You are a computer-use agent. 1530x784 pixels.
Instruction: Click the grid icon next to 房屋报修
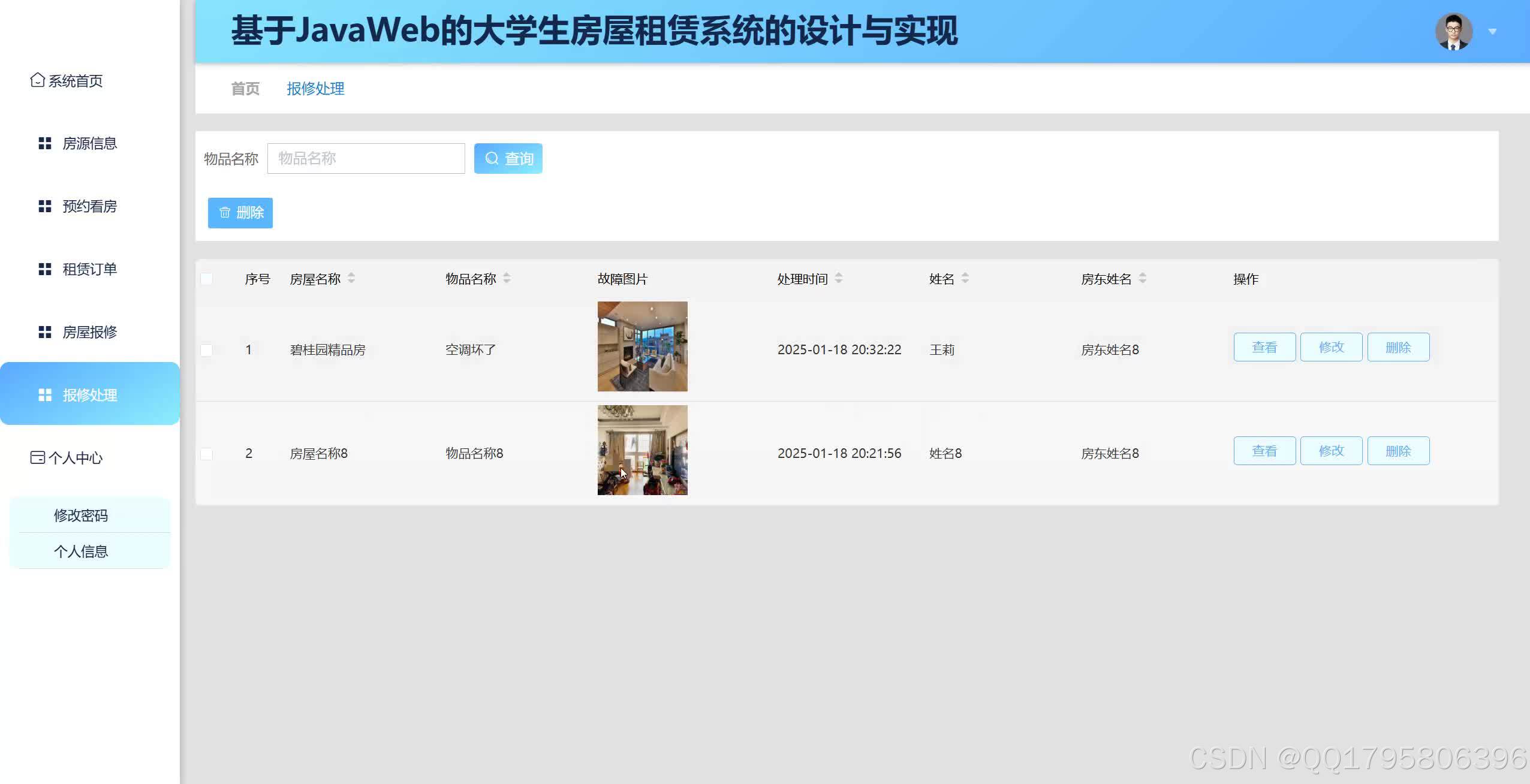point(45,332)
